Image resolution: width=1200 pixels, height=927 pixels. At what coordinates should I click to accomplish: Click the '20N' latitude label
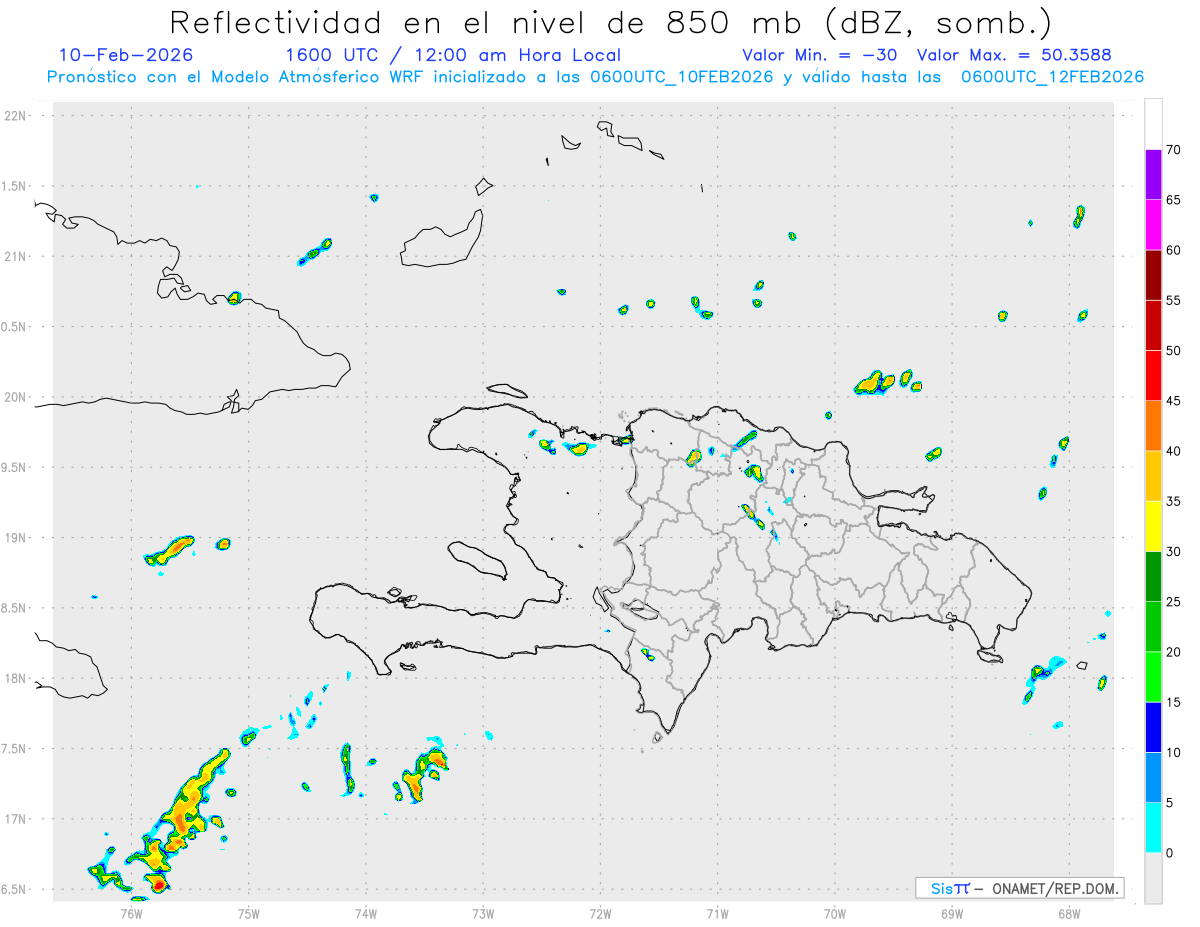(x=15, y=397)
